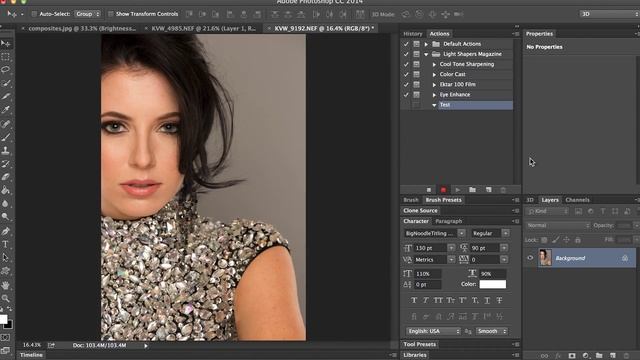Viewport: 640px width, 360px height.
Task: Select the Clone Stamp tool
Action: coord(6,151)
